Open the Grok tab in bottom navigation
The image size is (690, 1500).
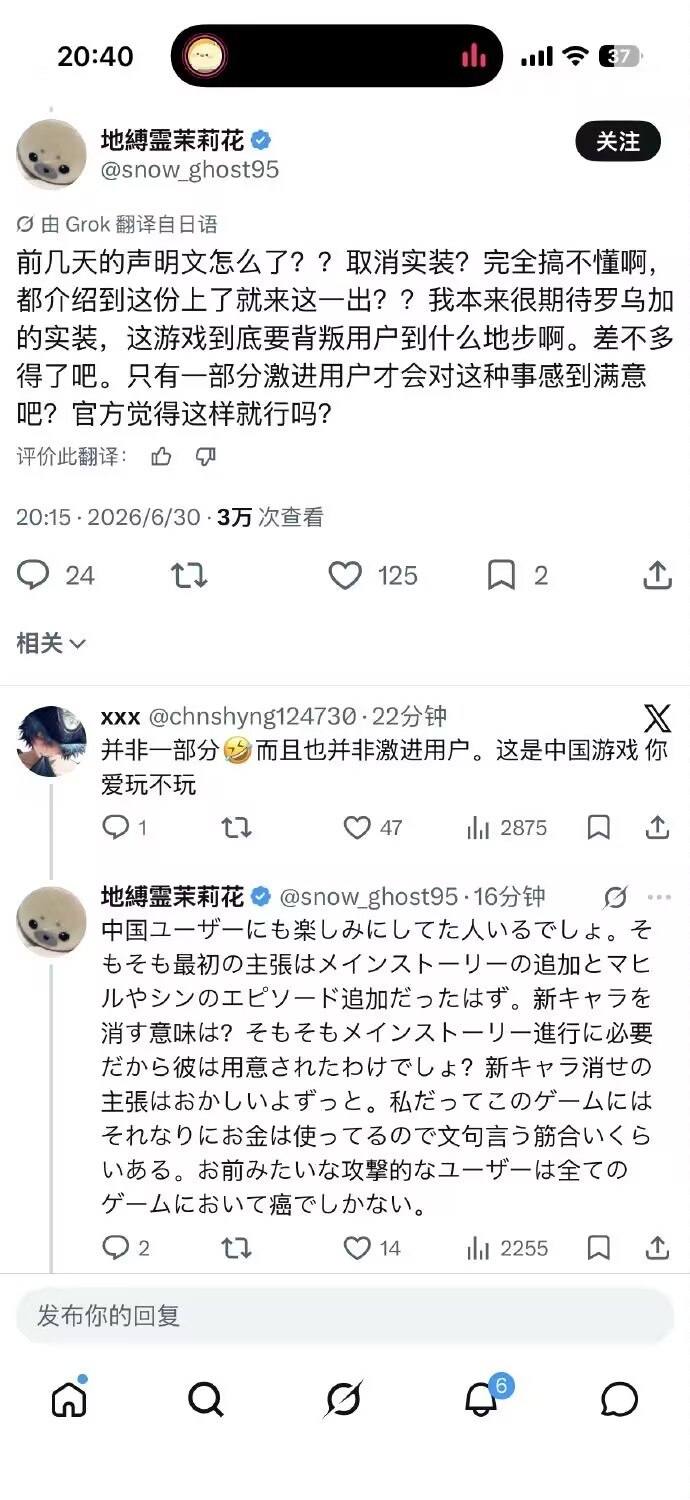click(x=343, y=1400)
